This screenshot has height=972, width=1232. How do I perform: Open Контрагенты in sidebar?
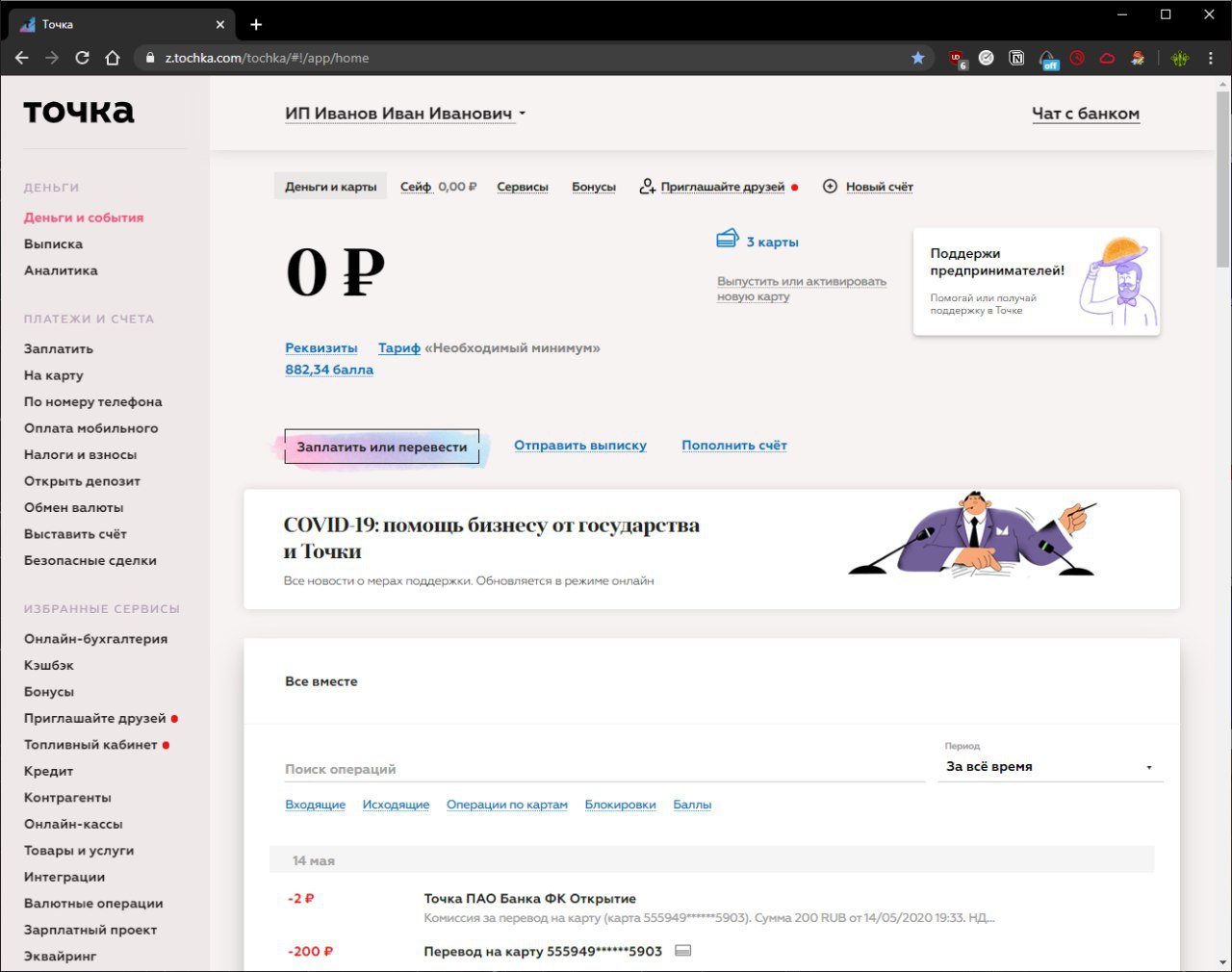pos(67,798)
